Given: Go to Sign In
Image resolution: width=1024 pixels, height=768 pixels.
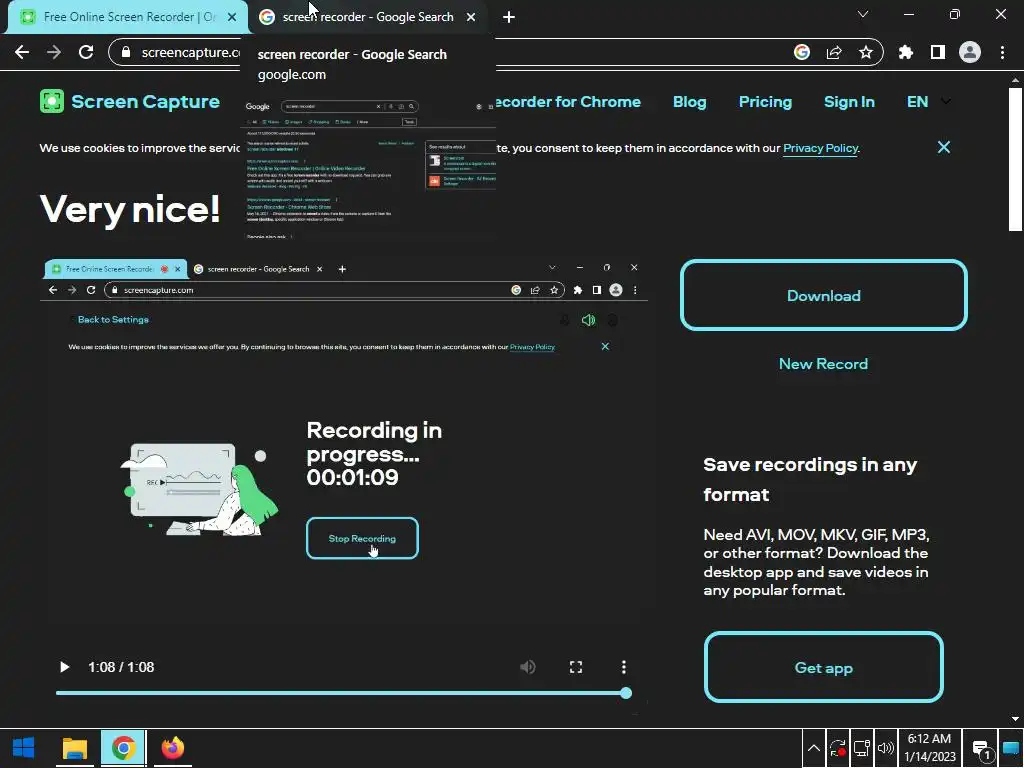Looking at the screenshot, I should tap(849, 102).
